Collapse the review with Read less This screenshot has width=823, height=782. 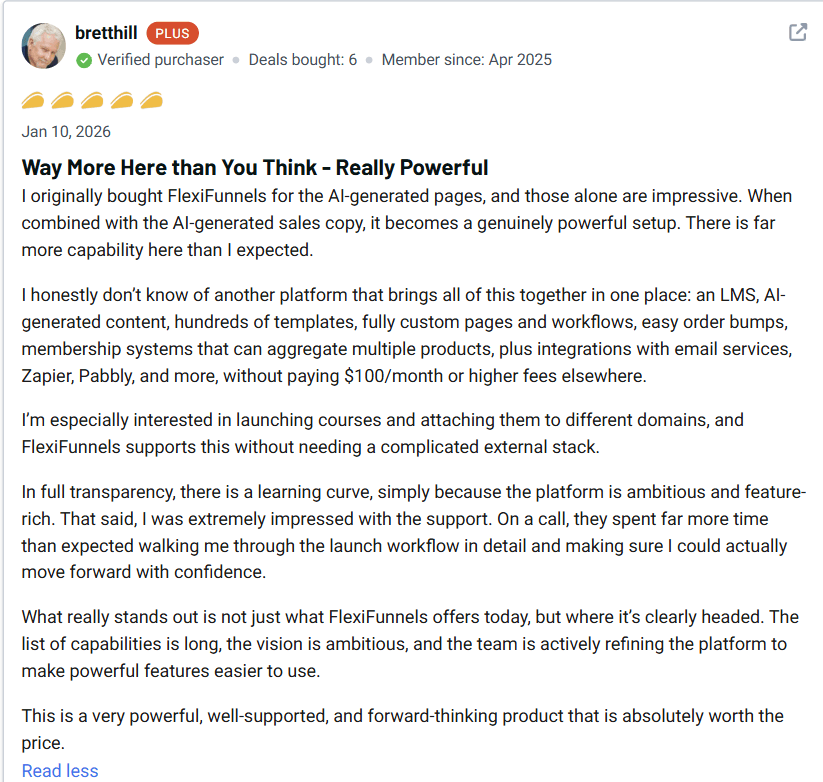60,770
